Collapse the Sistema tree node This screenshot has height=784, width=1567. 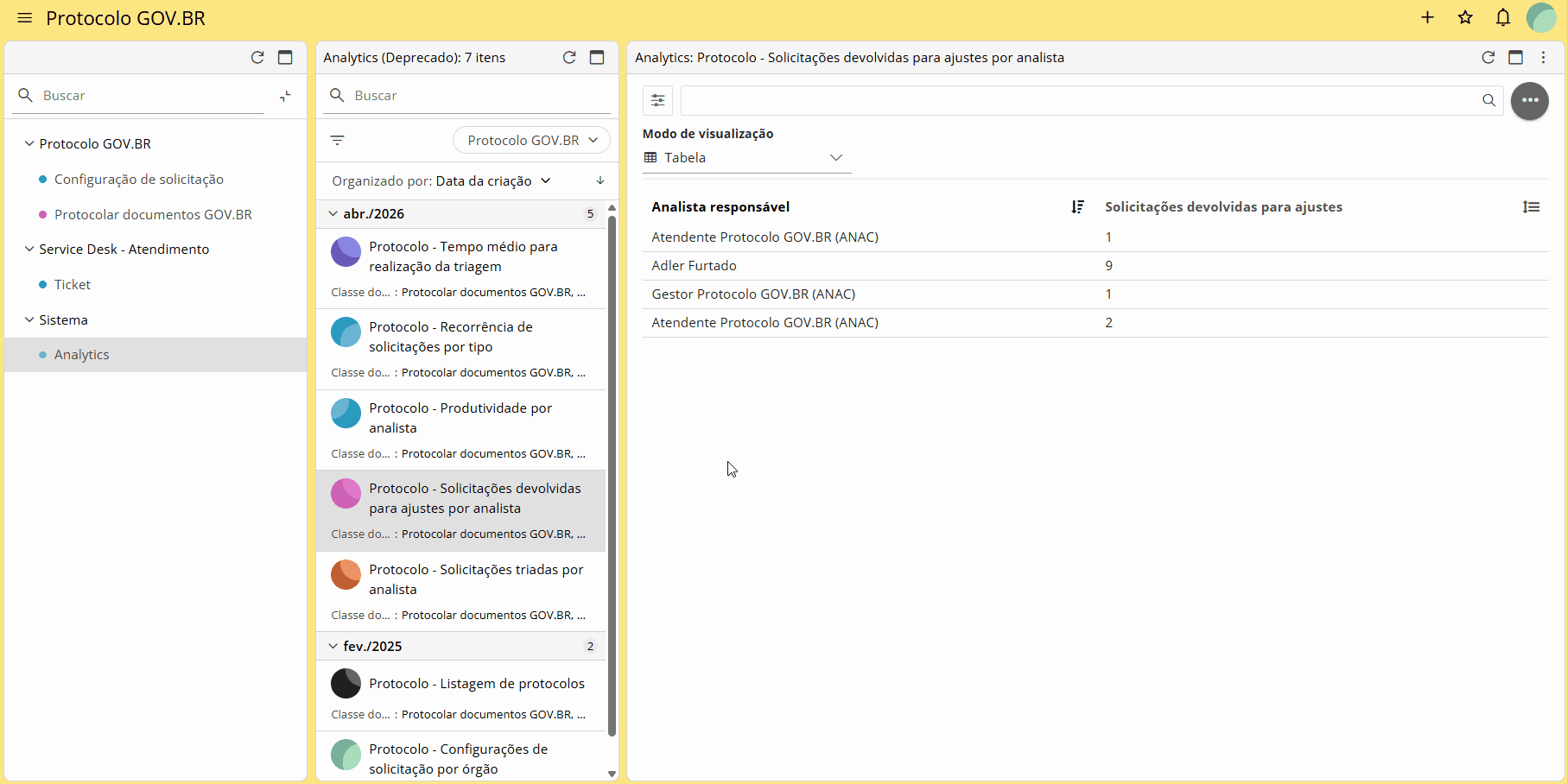(x=29, y=319)
